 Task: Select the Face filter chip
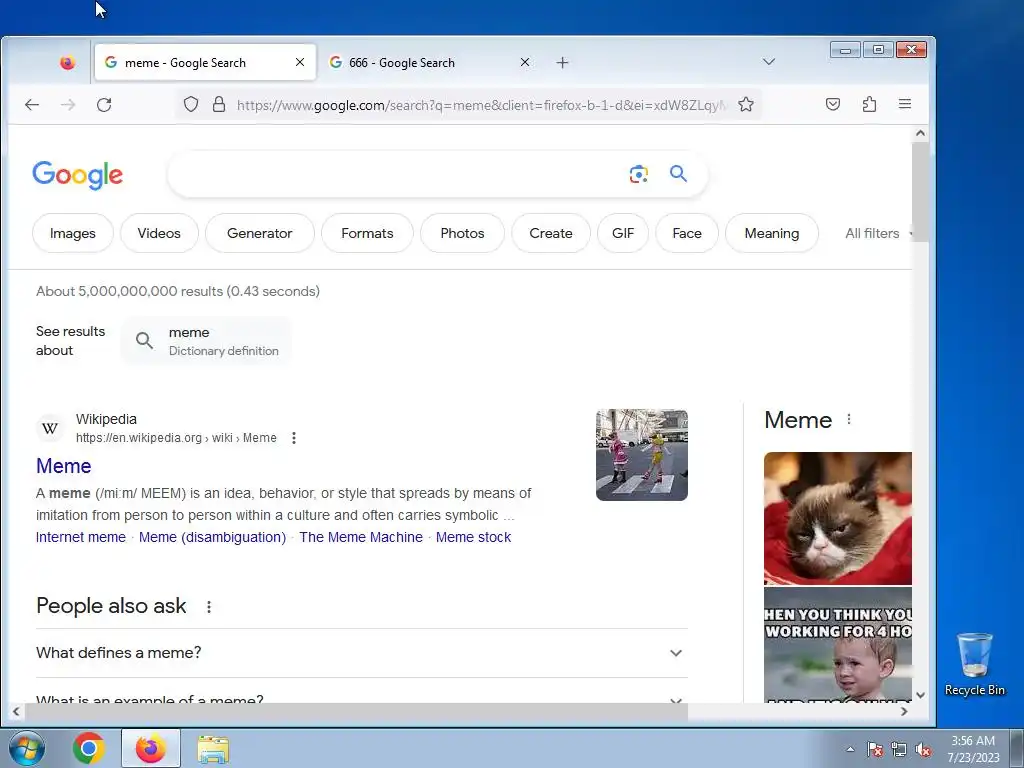tap(687, 233)
